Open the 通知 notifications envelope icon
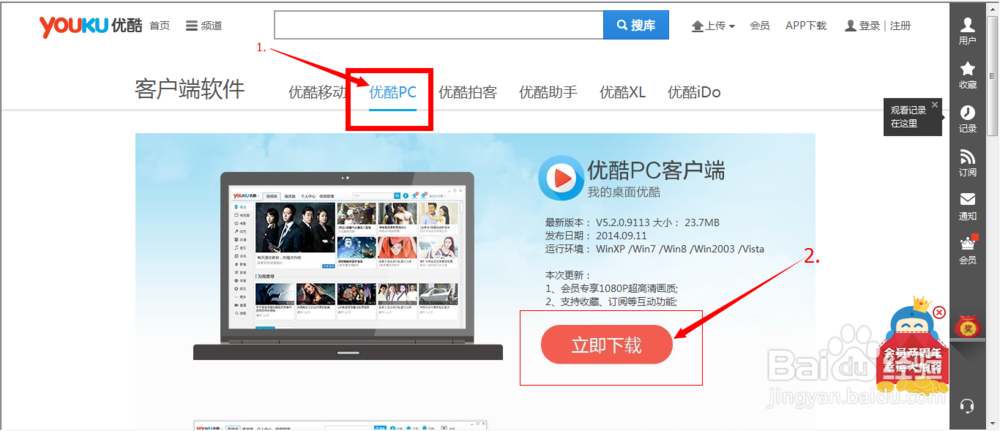Viewport: 1000px width, 431px height. (x=967, y=206)
